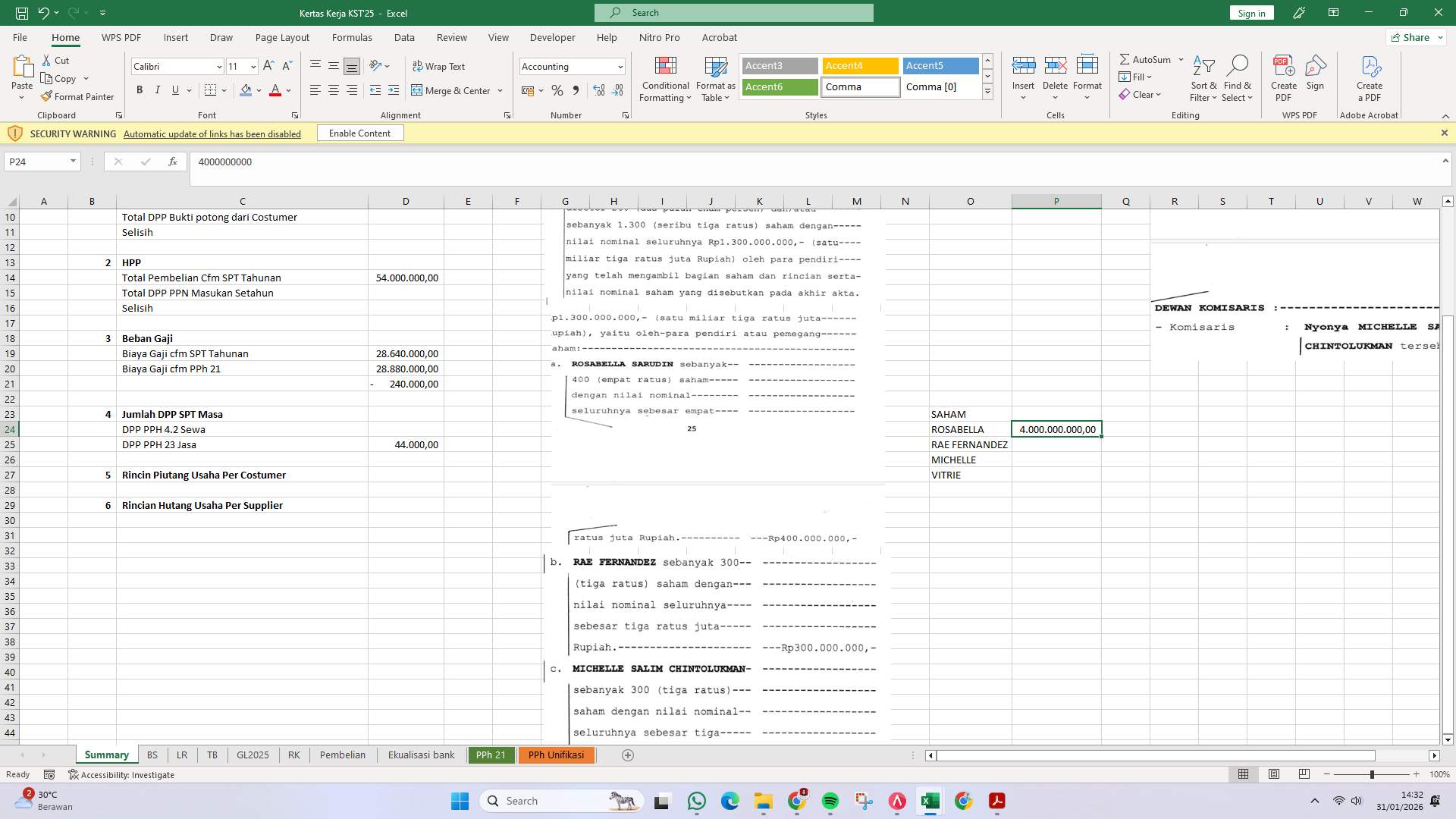The image size is (1456, 819).
Task: Select the Format Painter tool
Action: point(78,96)
